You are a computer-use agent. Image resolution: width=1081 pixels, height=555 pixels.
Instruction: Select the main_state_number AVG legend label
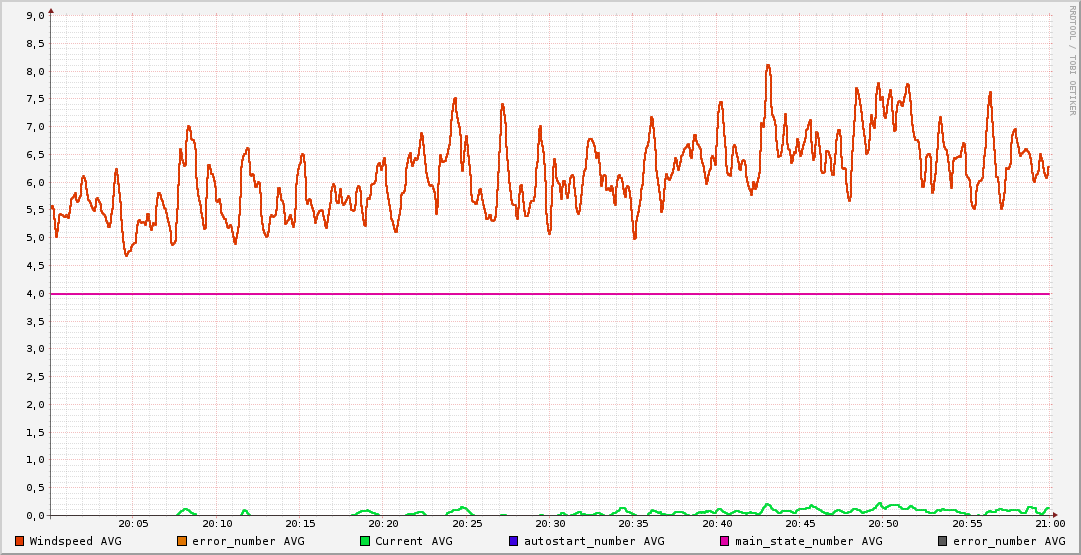[x=801, y=541]
